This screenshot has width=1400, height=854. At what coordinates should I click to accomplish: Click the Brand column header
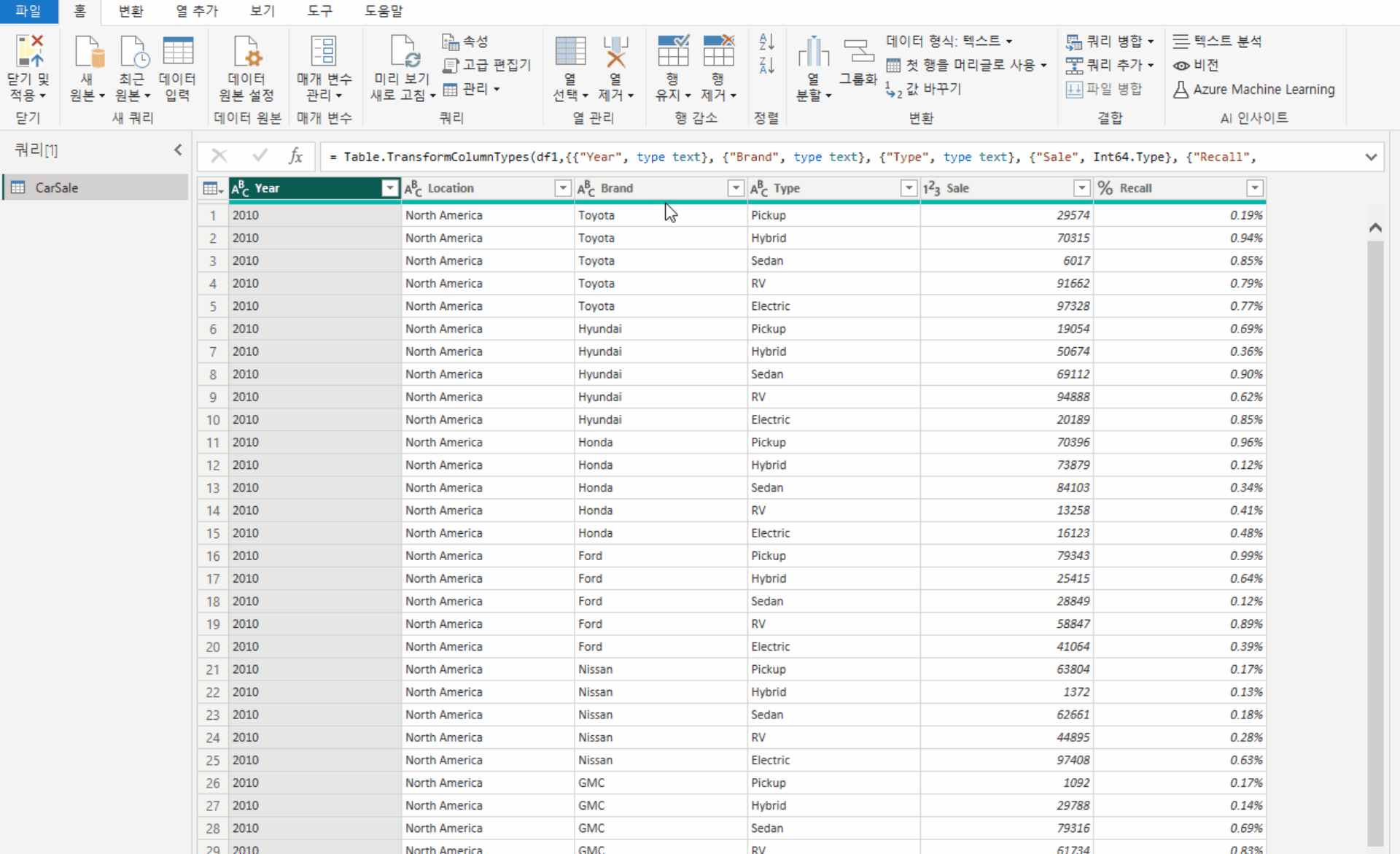click(x=660, y=189)
